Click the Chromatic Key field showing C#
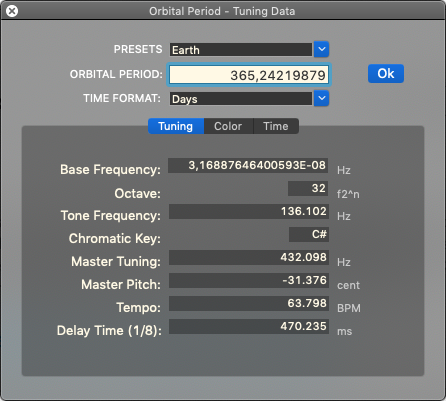This screenshot has height=401, width=446. [309, 234]
